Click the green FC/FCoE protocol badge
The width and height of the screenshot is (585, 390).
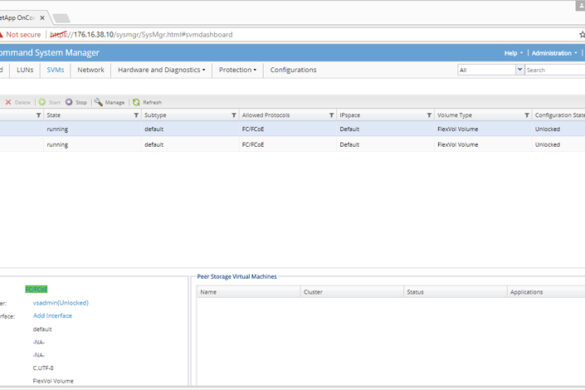36,289
